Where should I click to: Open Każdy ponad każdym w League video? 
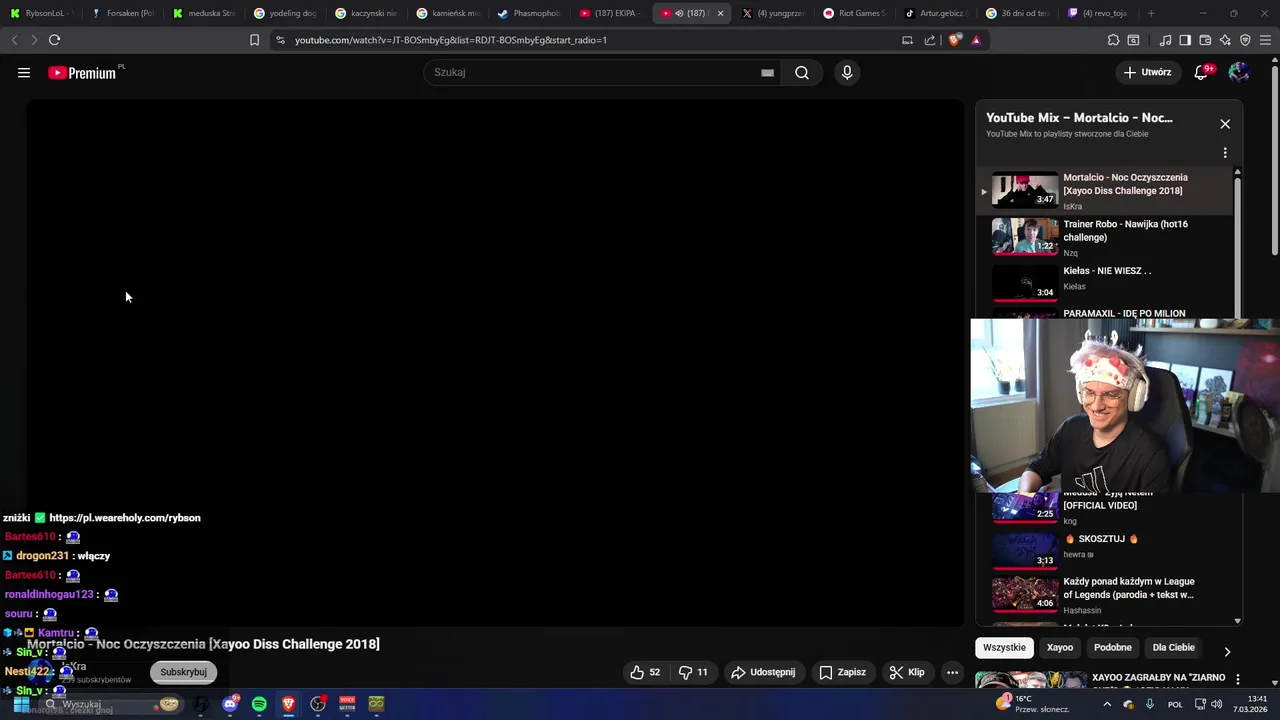[x=1105, y=594]
